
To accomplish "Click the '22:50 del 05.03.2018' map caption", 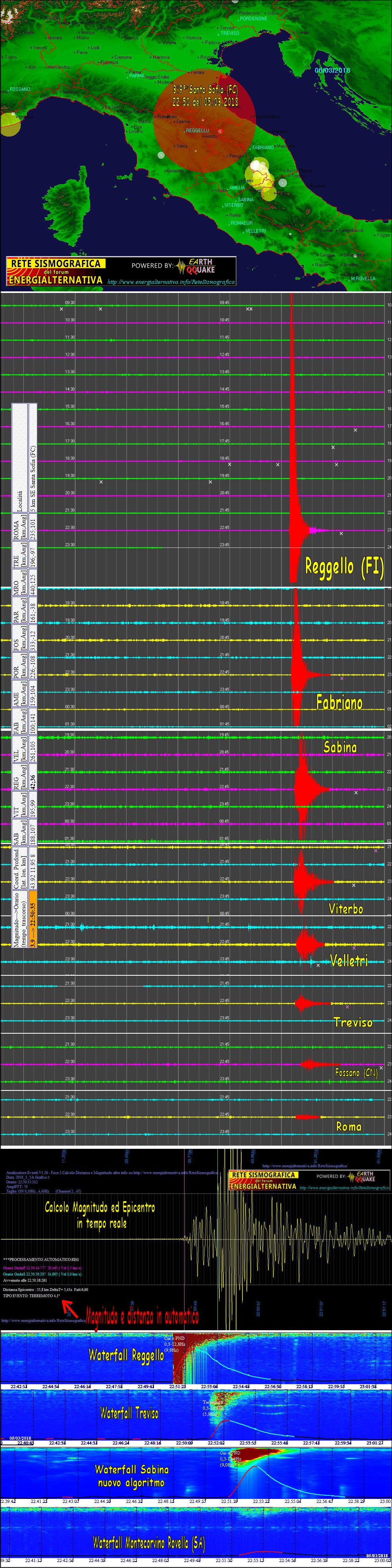I will pos(205,102).
